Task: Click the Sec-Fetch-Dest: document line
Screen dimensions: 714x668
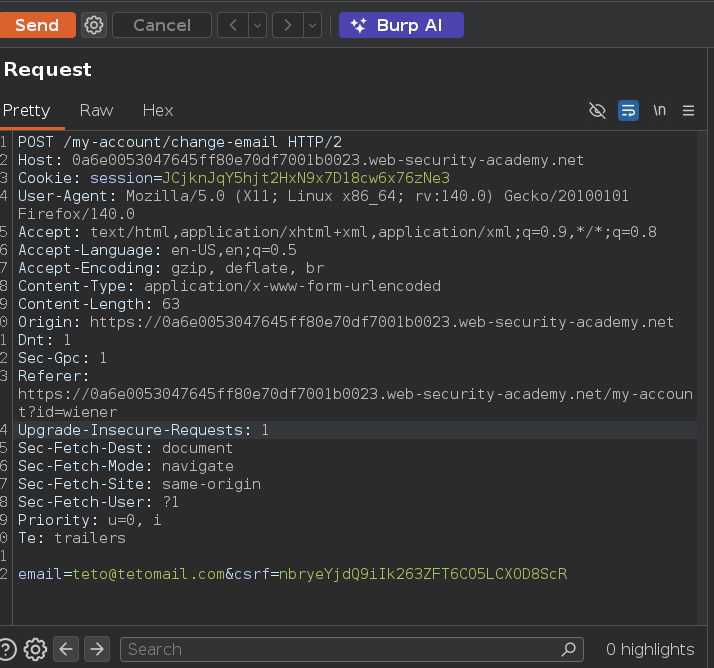Action: (x=125, y=448)
